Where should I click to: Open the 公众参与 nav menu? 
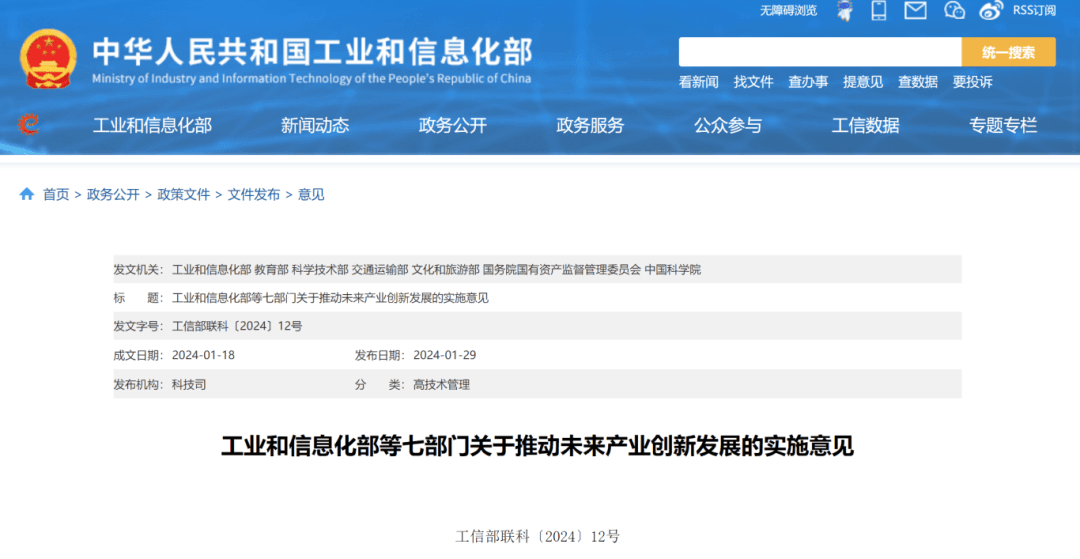tap(728, 125)
